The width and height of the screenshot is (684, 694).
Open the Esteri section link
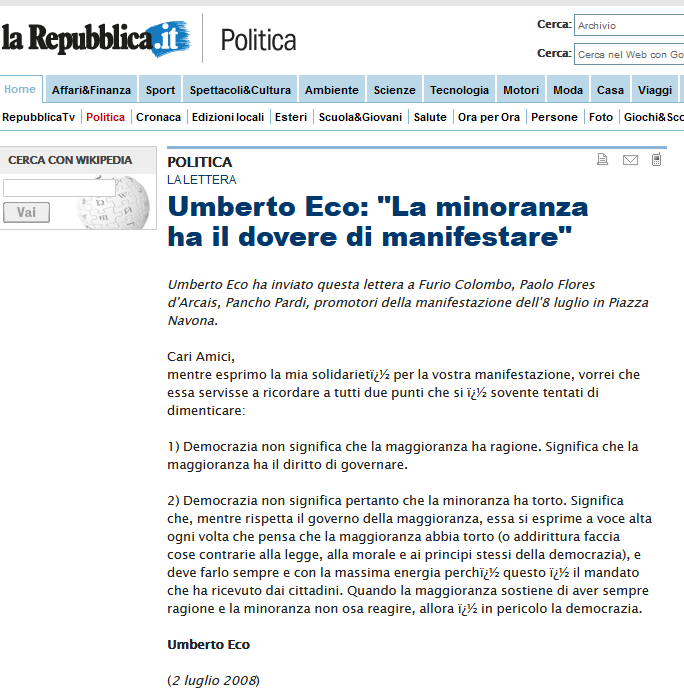click(x=291, y=117)
